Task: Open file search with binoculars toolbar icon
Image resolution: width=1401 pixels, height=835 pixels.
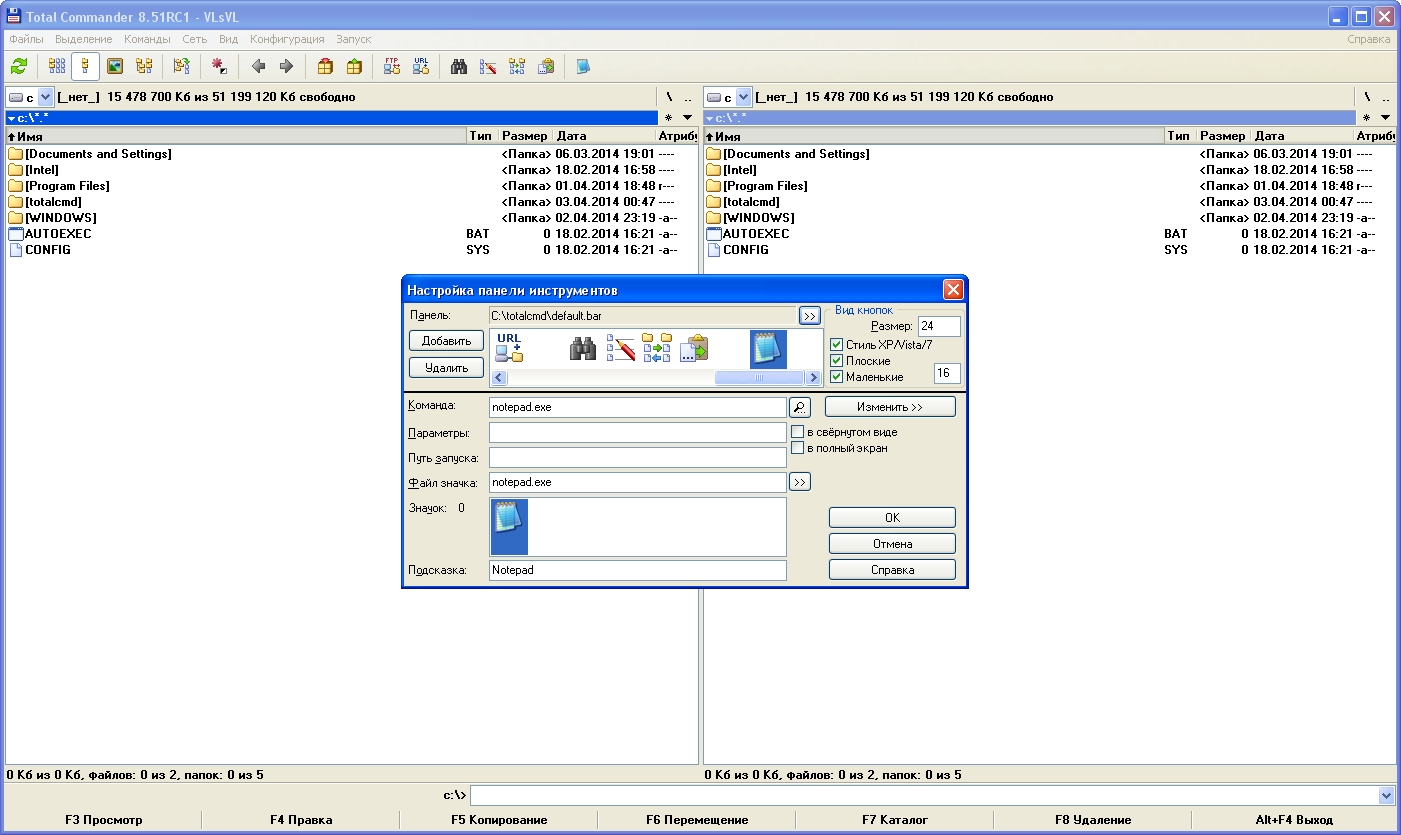Action: [x=459, y=67]
